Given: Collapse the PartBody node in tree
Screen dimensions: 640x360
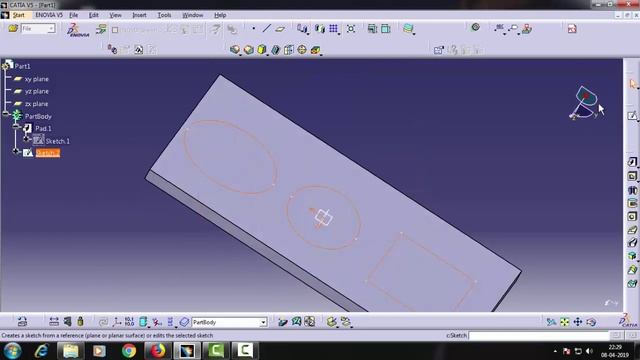Looking at the screenshot, I should tap(6, 114).
